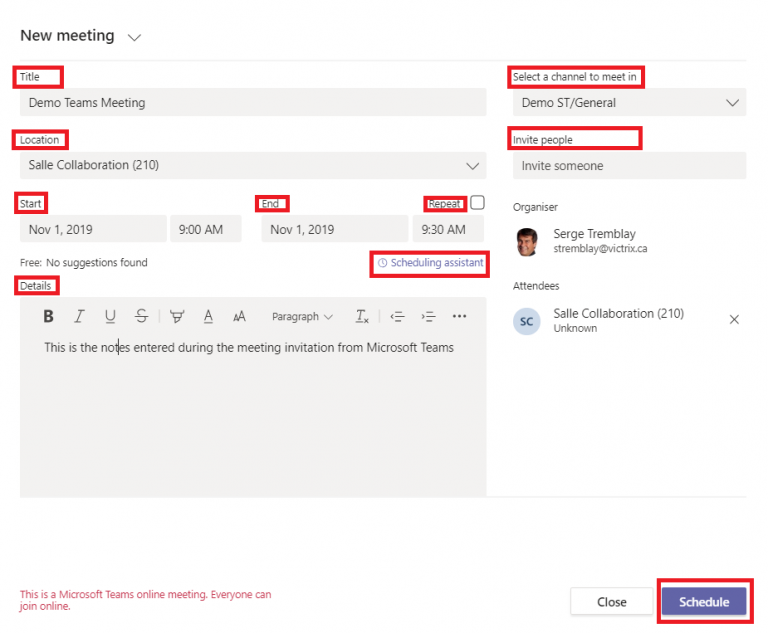Viewport: 768px width, 633px height.
Task: Open the font color tool
Action: pyautogui.click(x=208, y=316)
